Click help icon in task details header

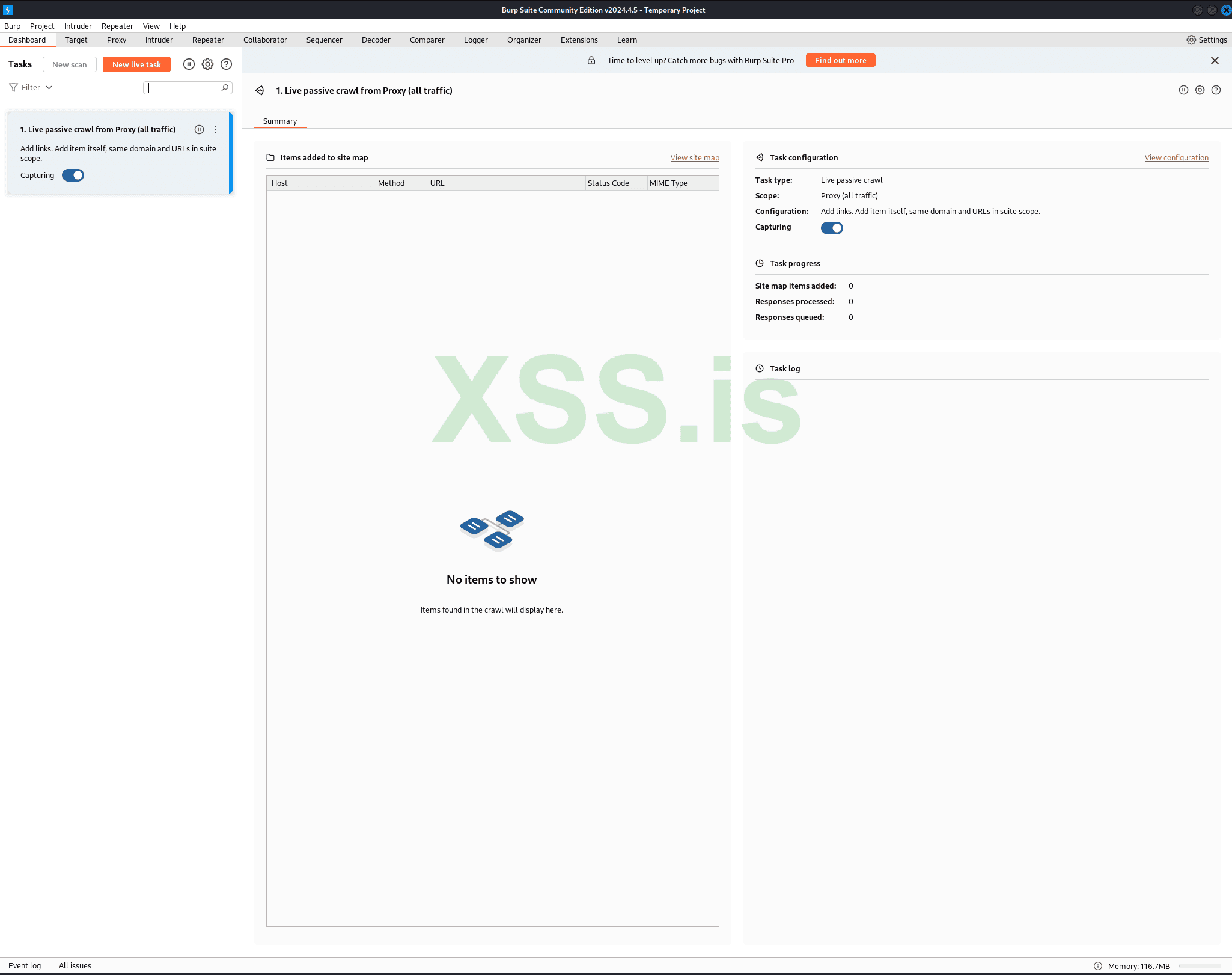coord(1216,90)
